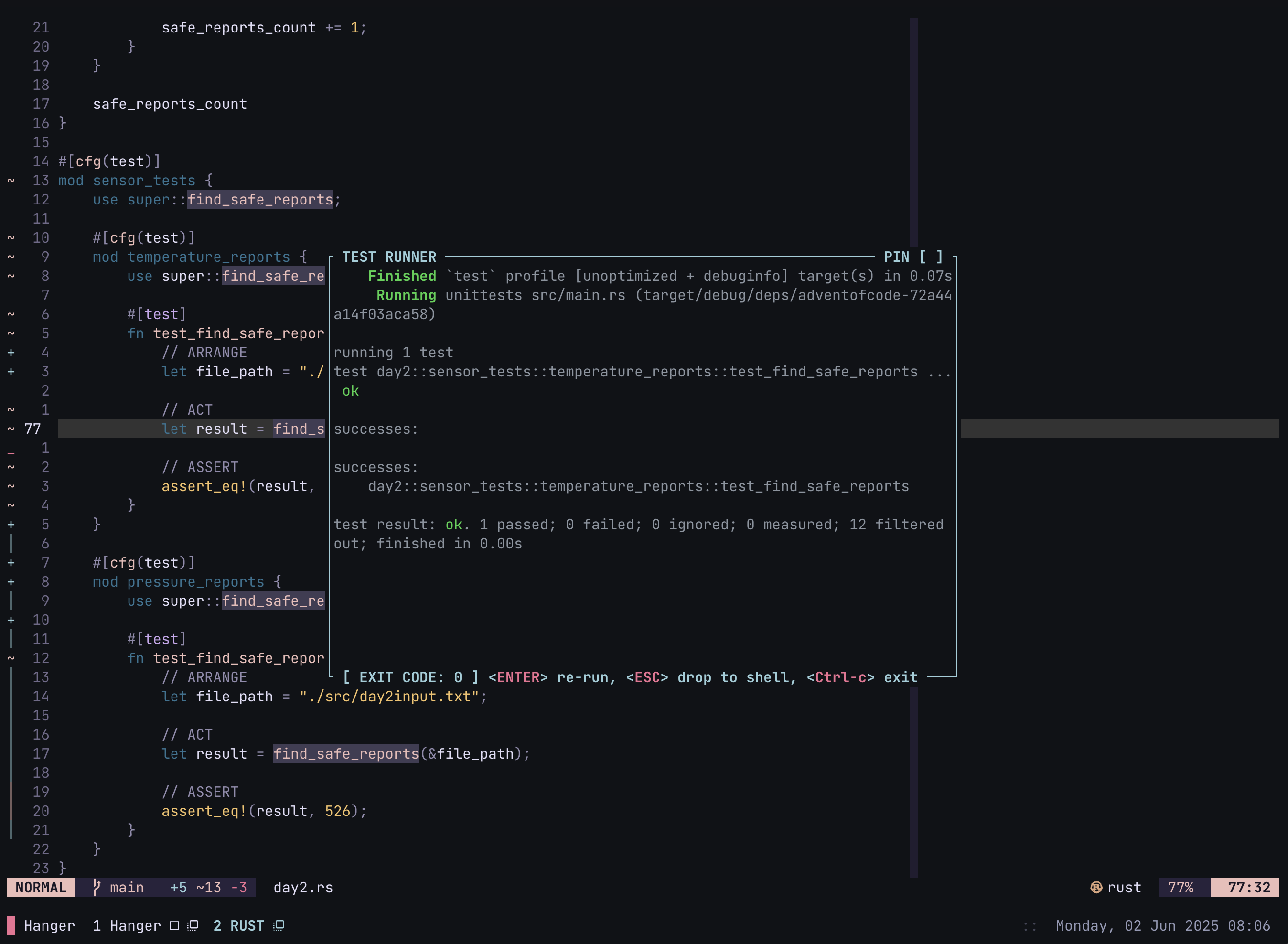Click the +5 added lines count
The image size is (1288, 944).
click(x=178, y=887)
